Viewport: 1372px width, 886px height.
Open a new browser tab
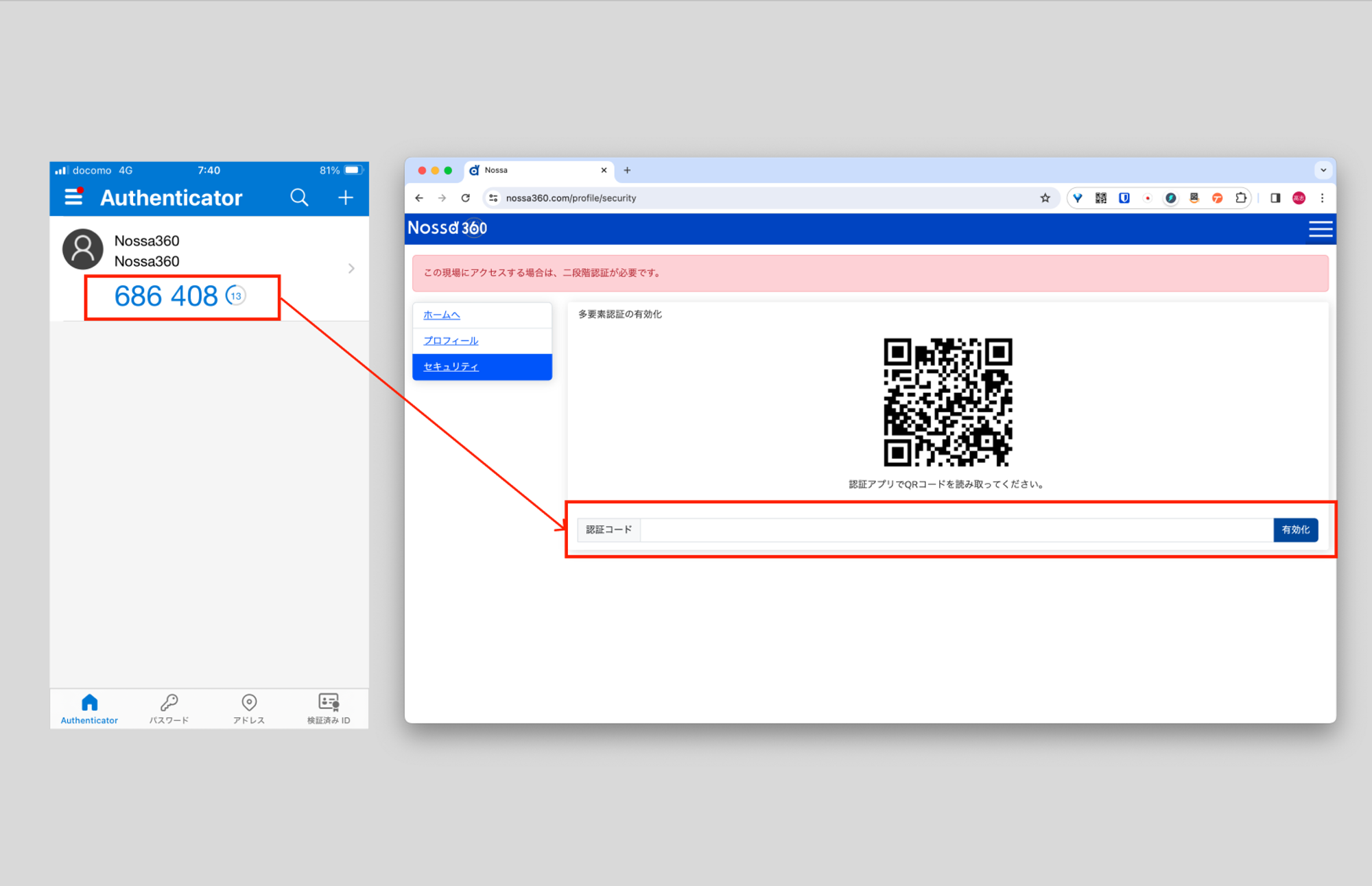click(x=627, y=170)
